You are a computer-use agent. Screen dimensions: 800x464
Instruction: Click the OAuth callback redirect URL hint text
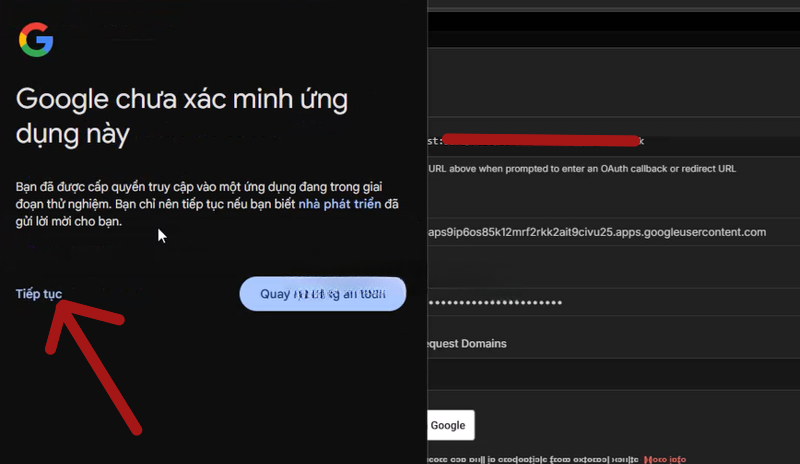582,169
